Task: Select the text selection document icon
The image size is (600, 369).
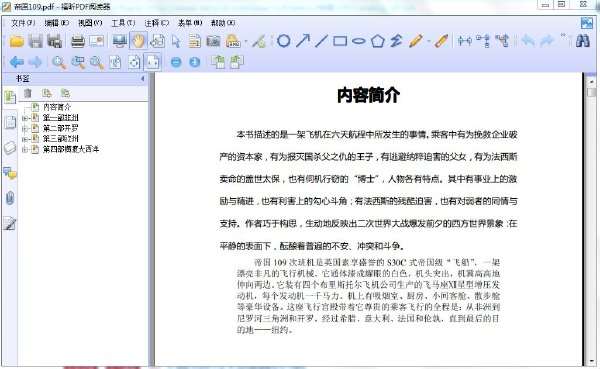Action: pos(195,41)
